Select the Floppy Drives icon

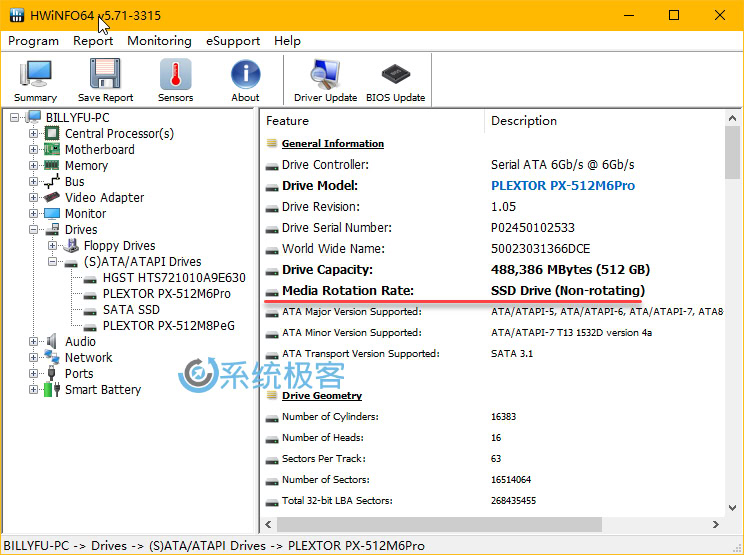71,245
